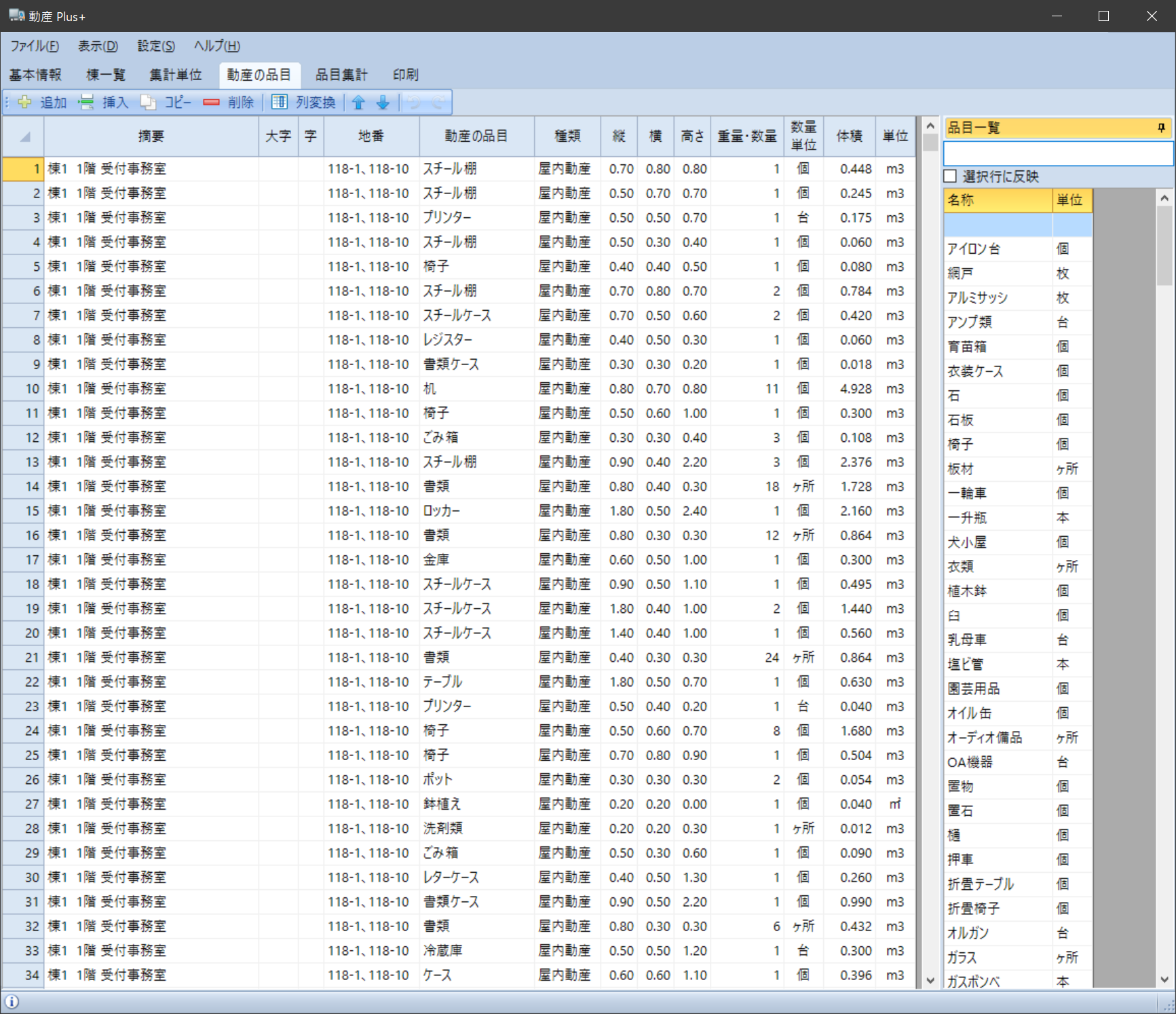Switch to the 集計単位 tab
This screenshot has height=1014, width=1176.
[176, 75]
